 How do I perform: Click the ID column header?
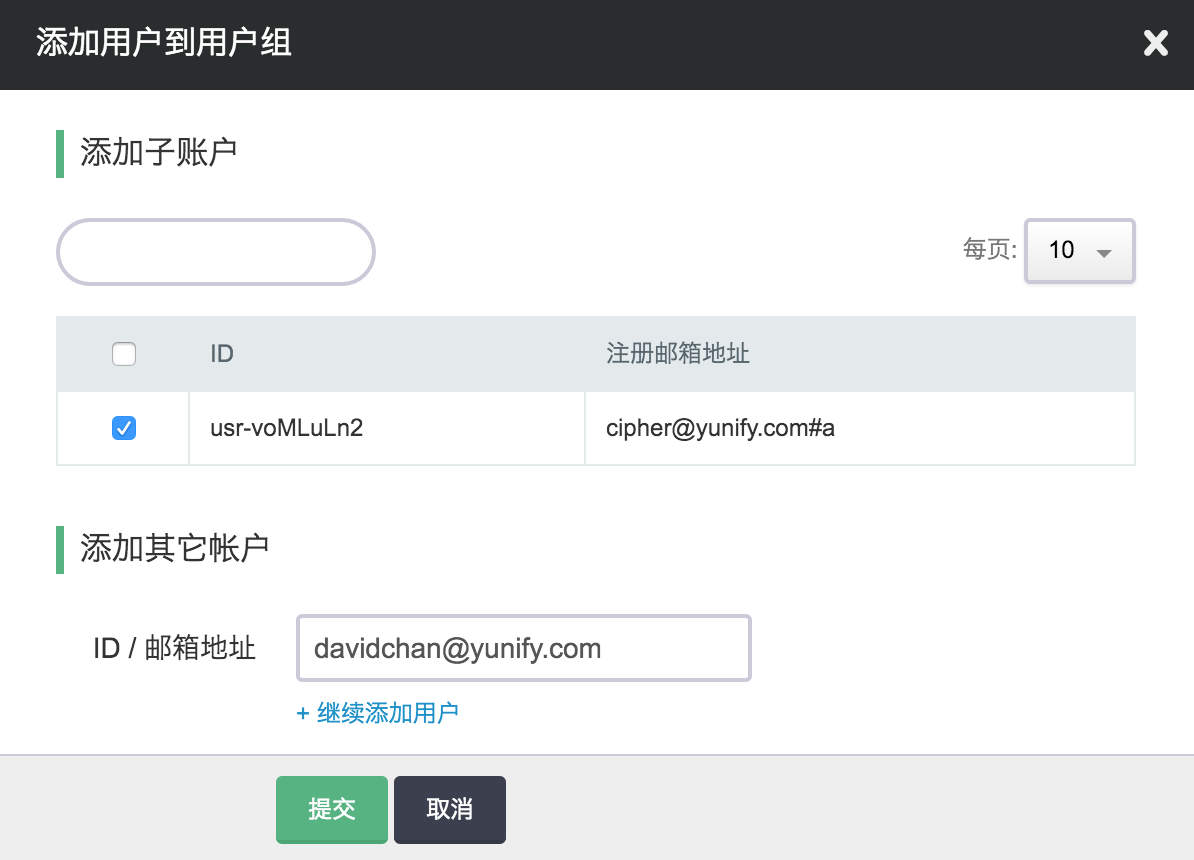pyautogui.click(x=222, y=354)
